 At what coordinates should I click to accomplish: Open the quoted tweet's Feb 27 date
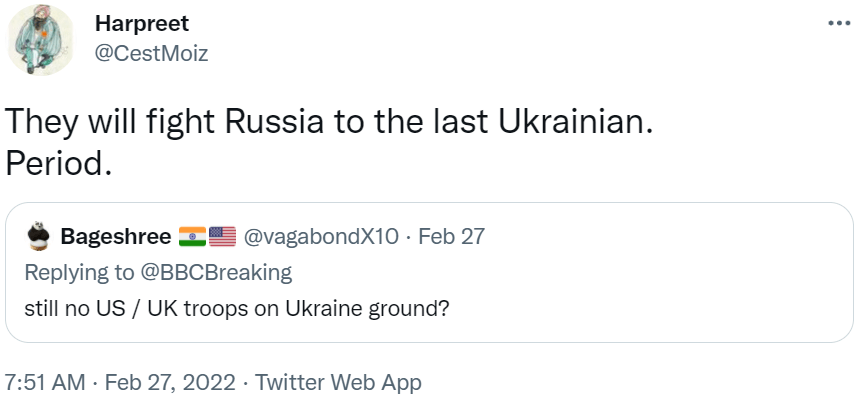tap(451, 237)
